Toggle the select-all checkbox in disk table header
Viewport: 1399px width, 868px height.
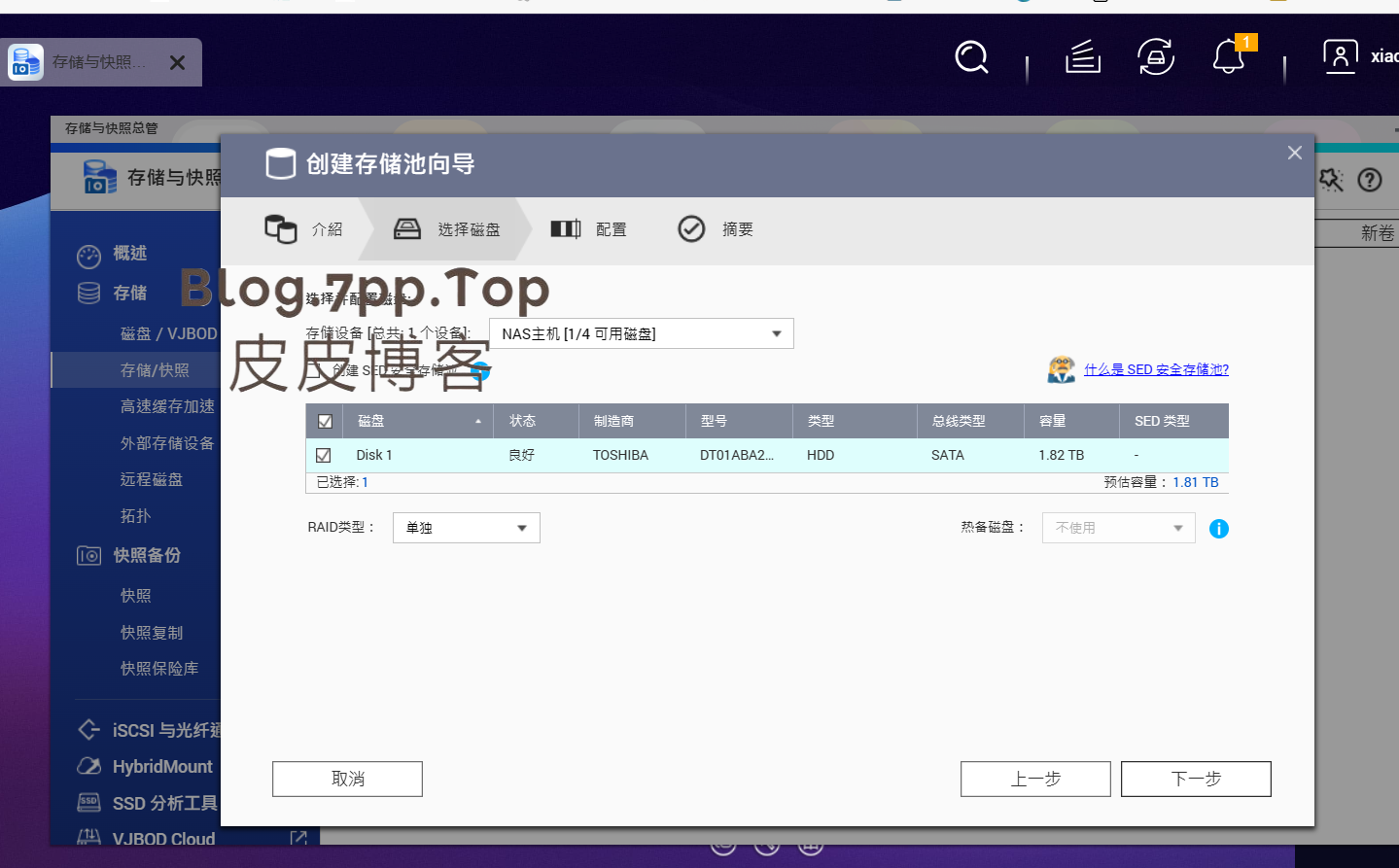coord(325,421)
